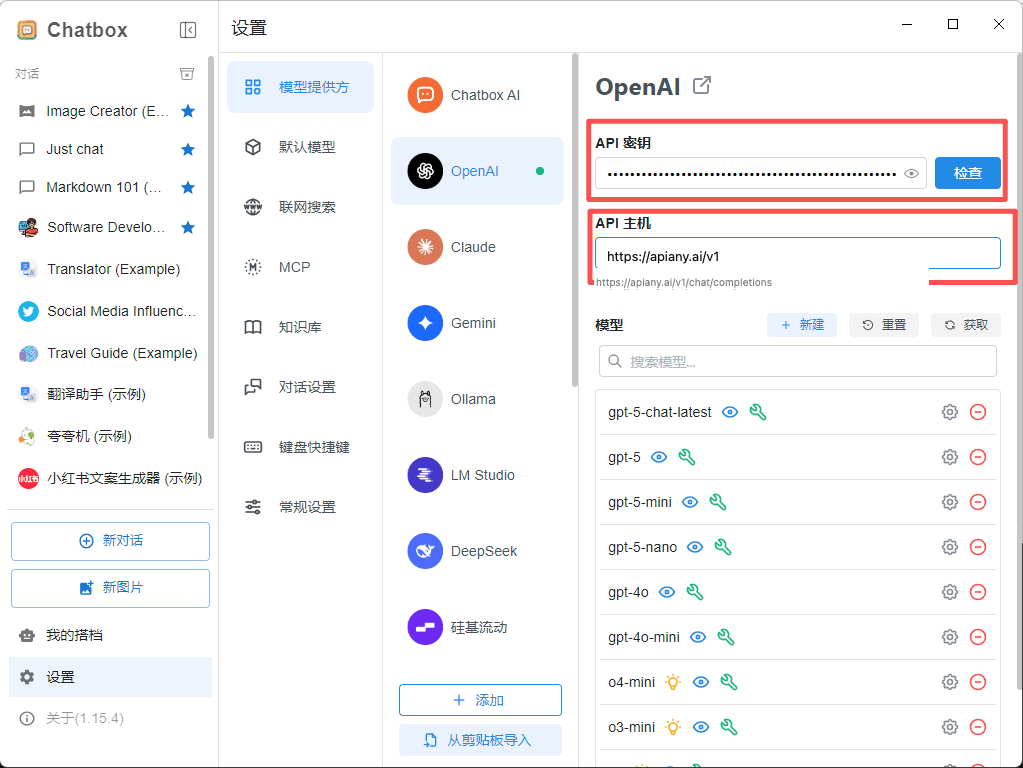The image size is (1023, 768).
Task: Open the OpenAI external link icon
Action: click(x=702, y=85)
